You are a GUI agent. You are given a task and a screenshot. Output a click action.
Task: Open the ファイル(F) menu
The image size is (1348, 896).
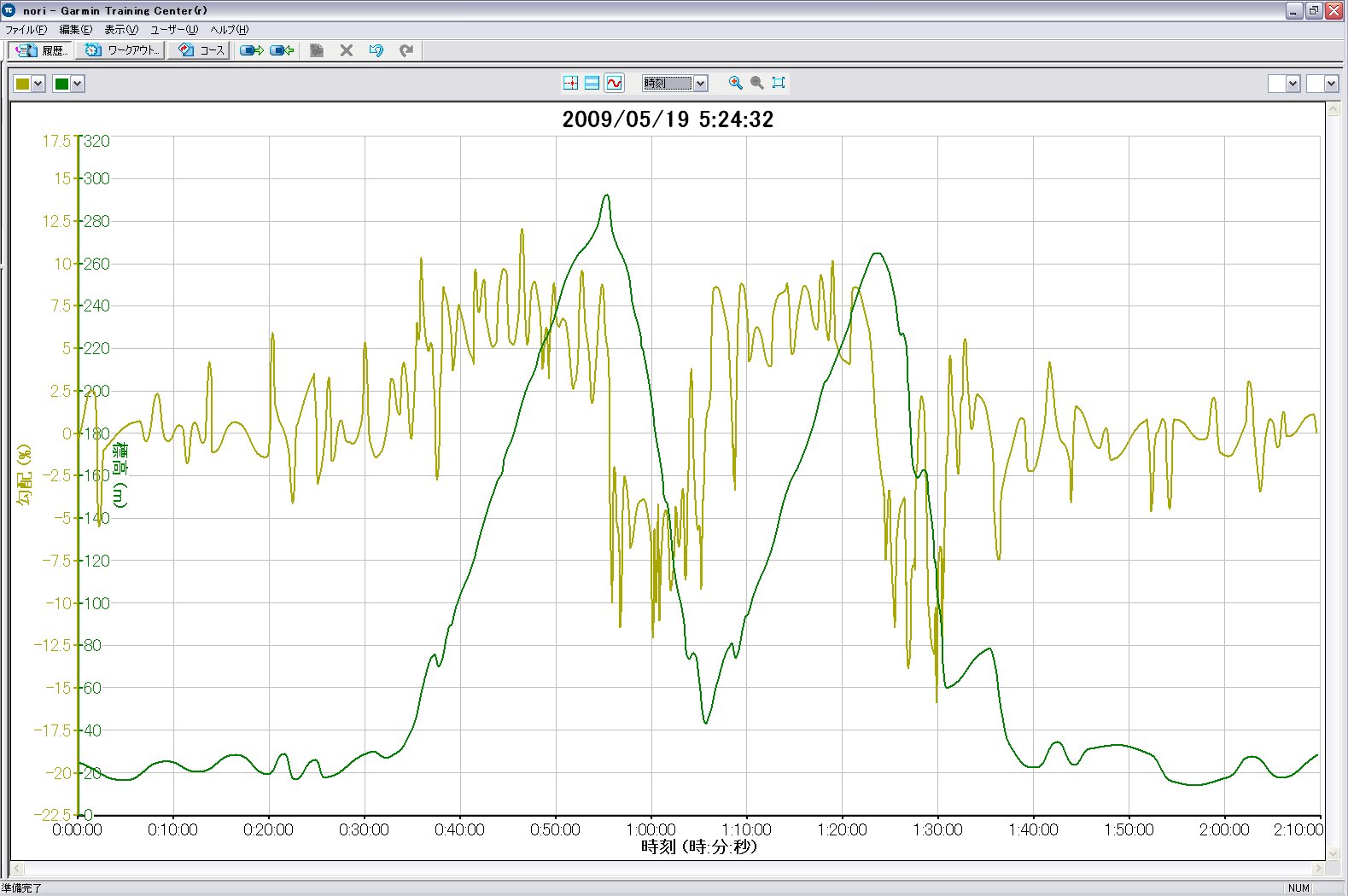pos(26,30)
